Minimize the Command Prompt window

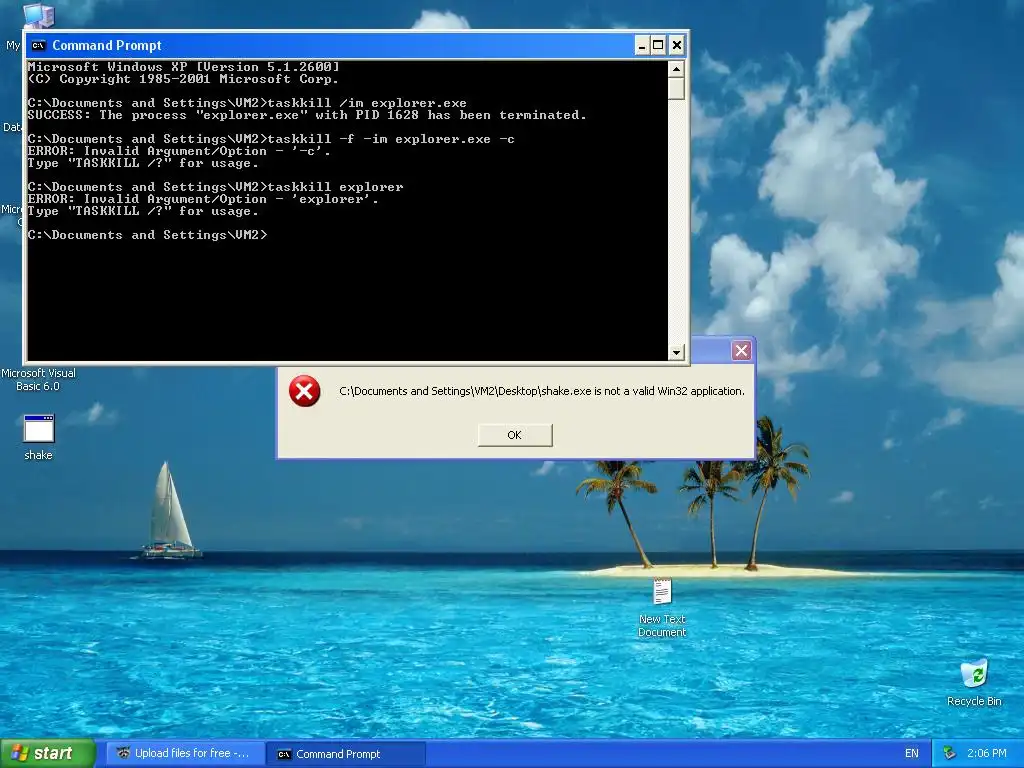(x=641, y=45)
